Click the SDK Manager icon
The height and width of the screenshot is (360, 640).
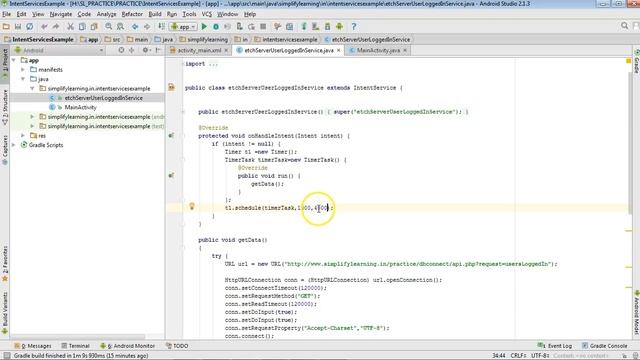pyautogui.click(x=327, y=27)
